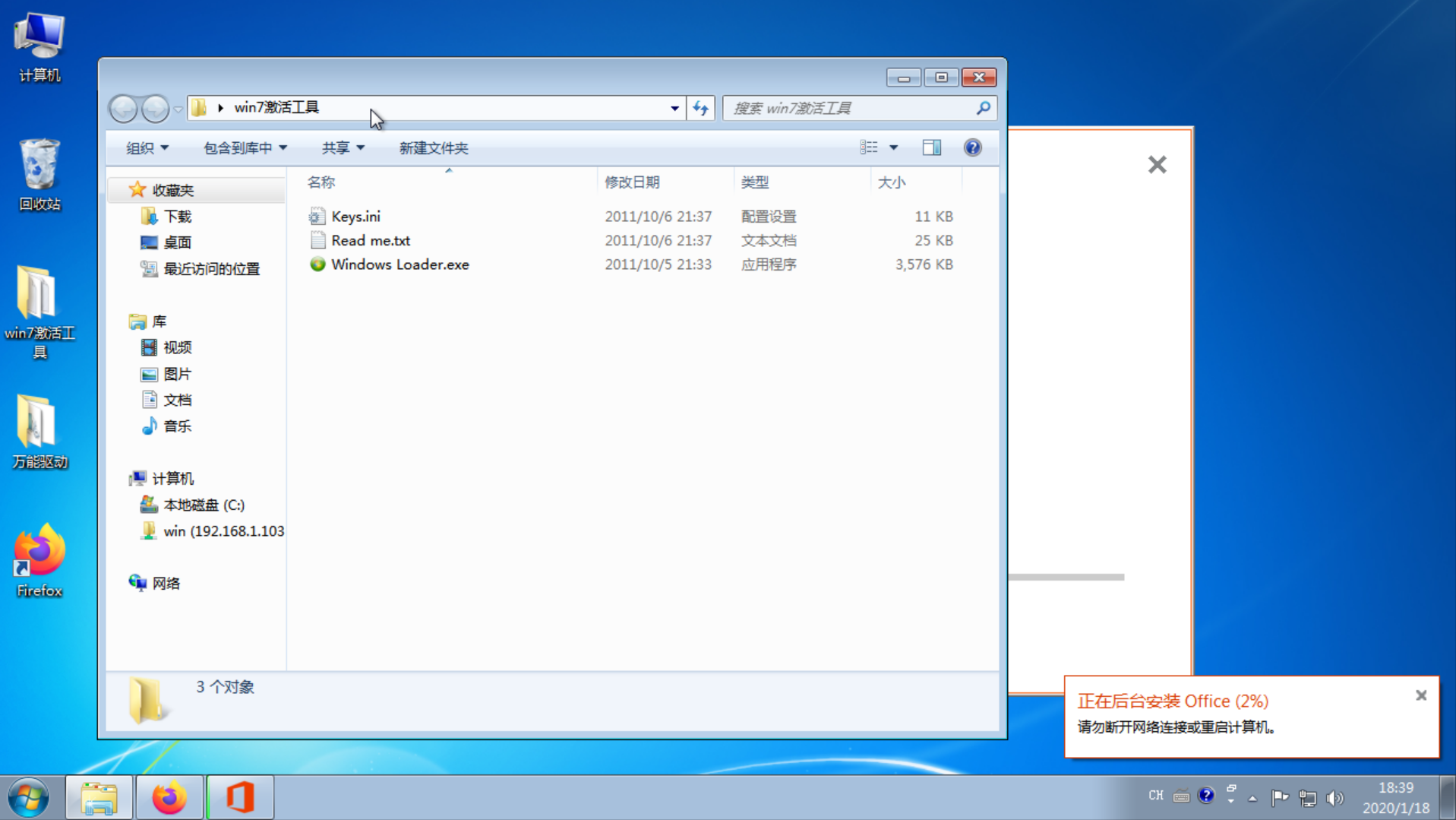Open the 共享 dropdown menu
1456x820 pixels.
(x=343, y=148)
